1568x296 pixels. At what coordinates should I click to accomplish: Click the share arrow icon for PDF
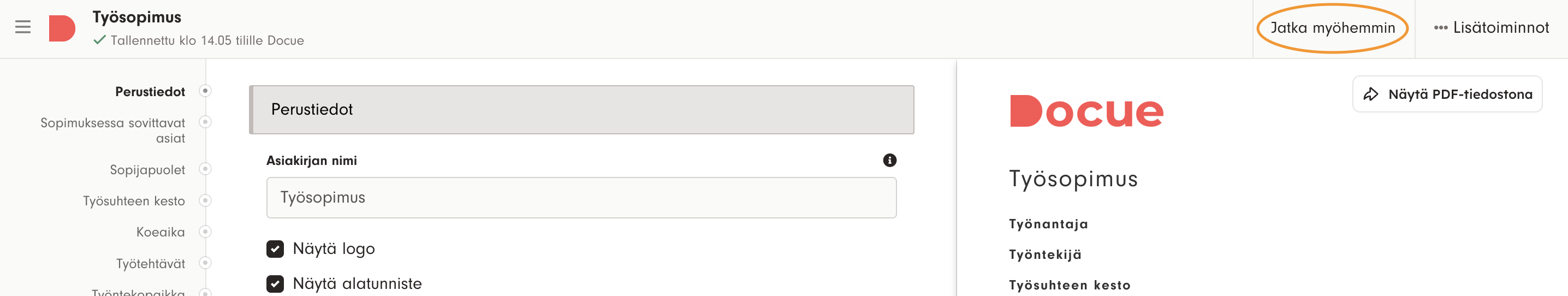point(1371,94)
